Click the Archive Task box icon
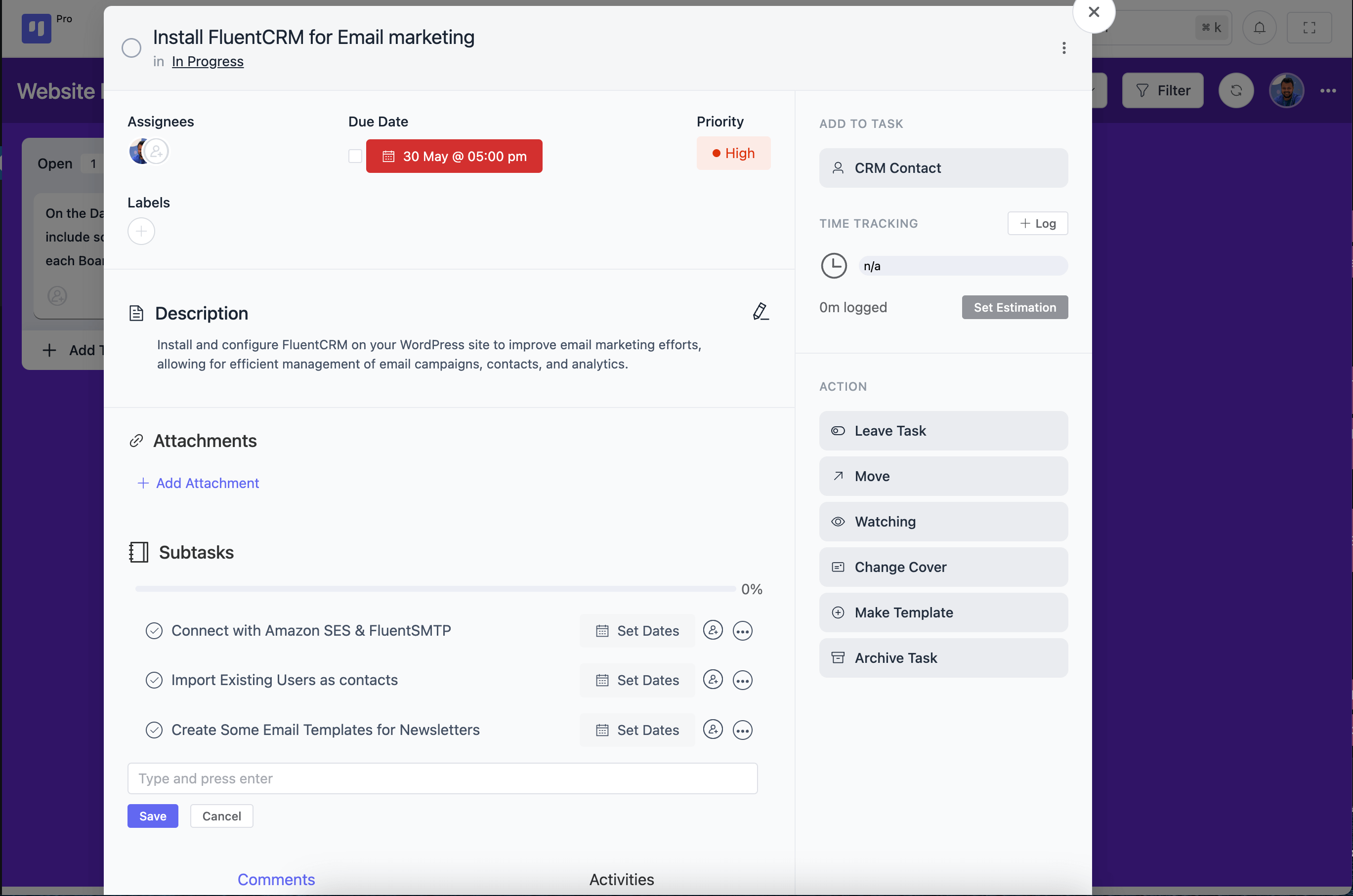1353x896 pixels. pos(838,658)
